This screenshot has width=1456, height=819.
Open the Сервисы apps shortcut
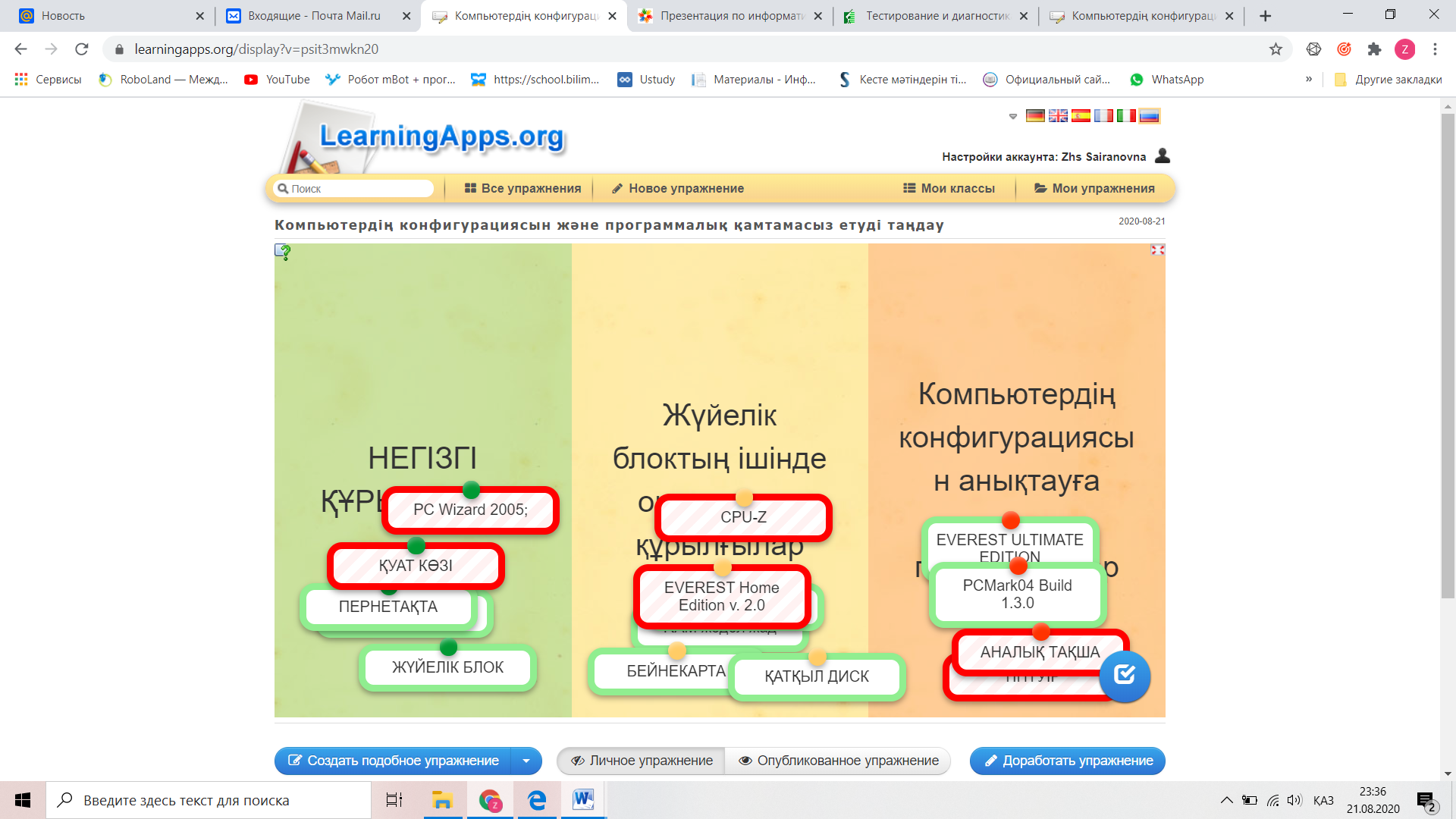point(48,80)
